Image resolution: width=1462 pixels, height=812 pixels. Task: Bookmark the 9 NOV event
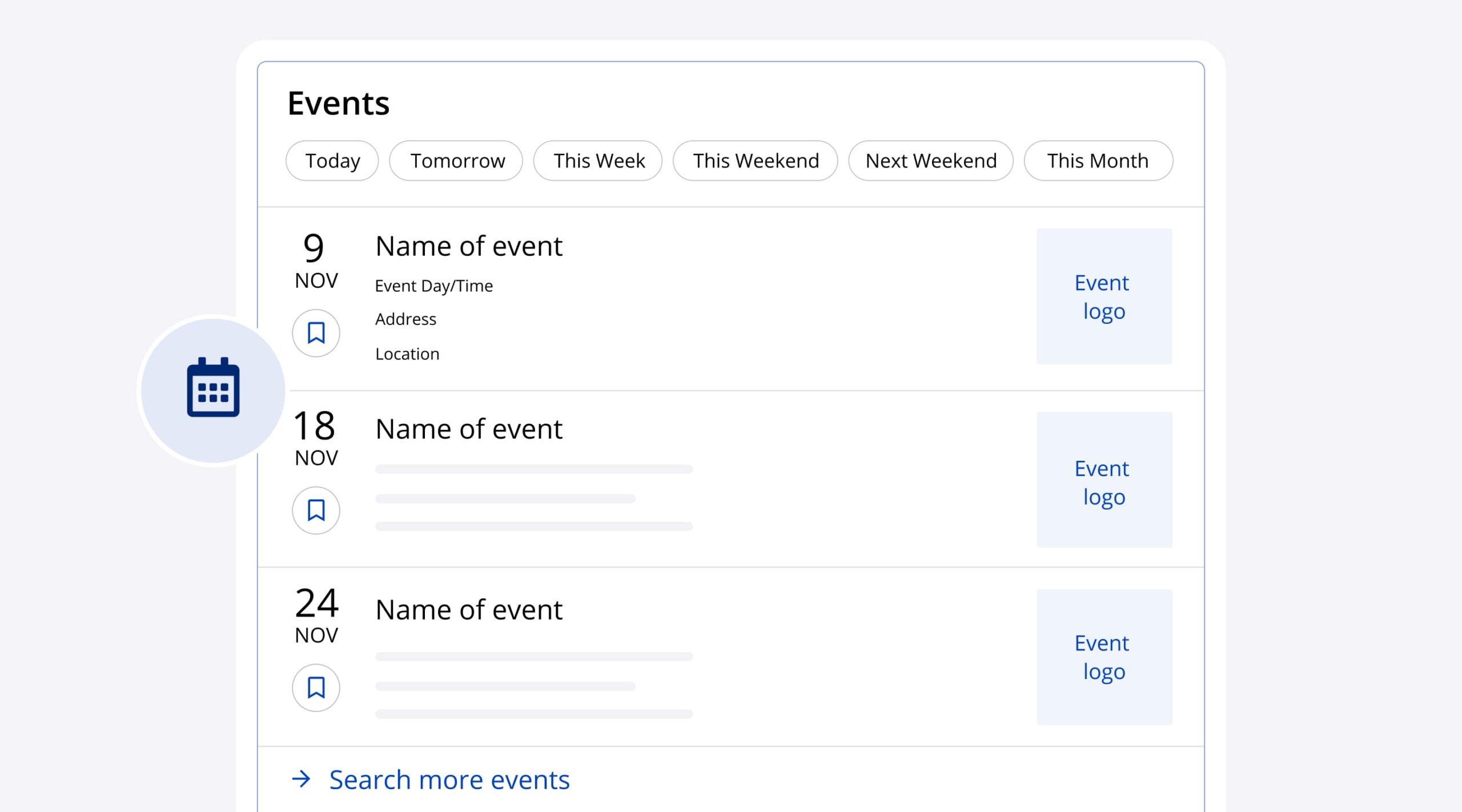316,333
